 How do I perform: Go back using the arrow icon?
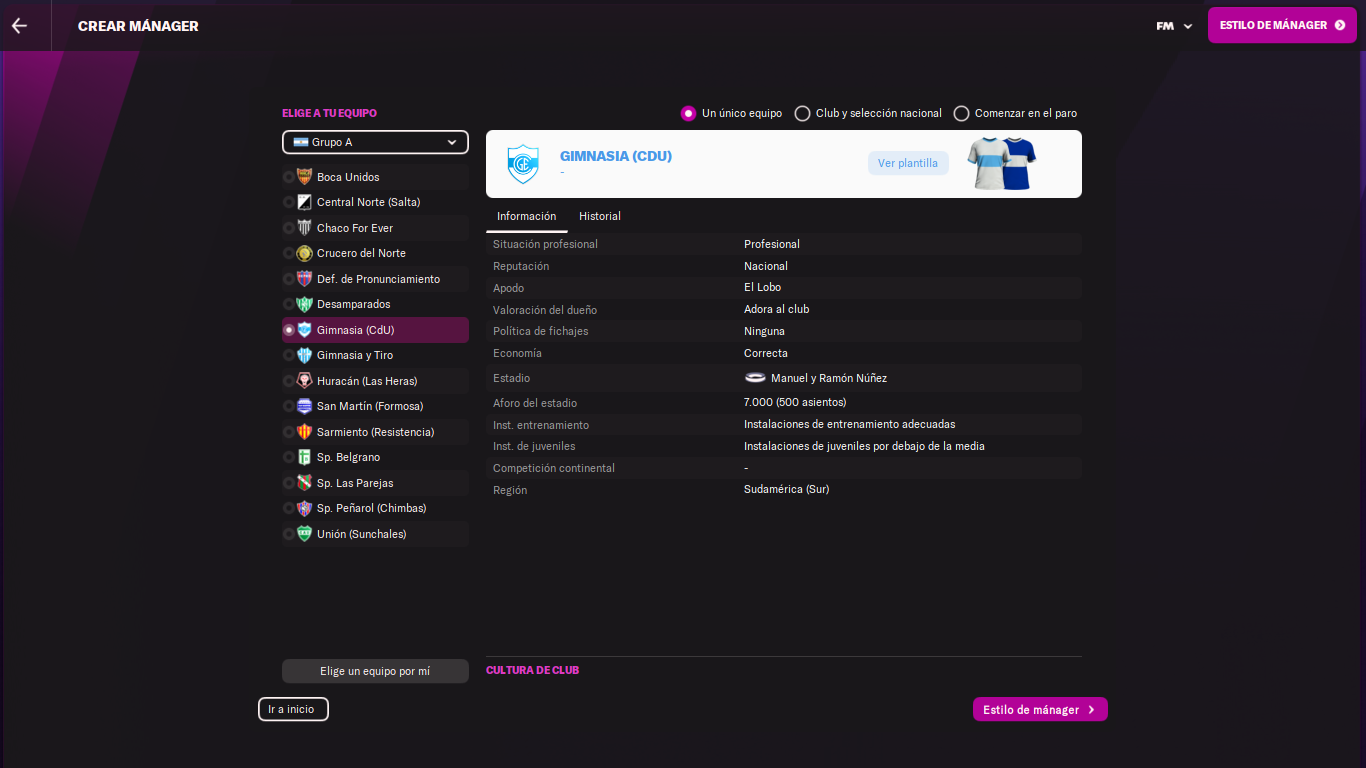click(x=19, y=26)
